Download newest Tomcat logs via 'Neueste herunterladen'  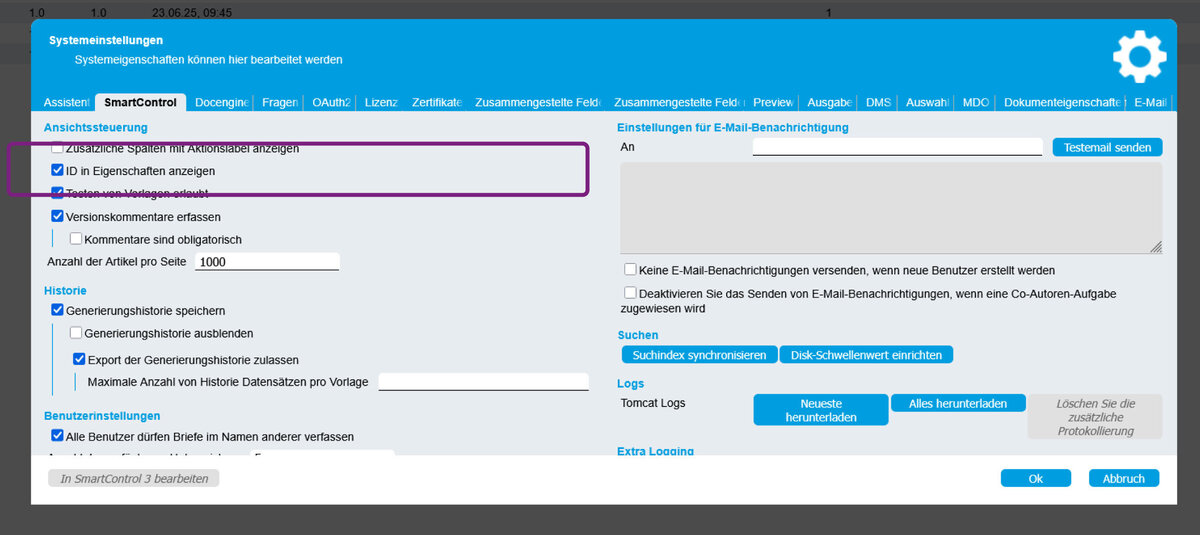pyautogui.click(x=820, y=410)
